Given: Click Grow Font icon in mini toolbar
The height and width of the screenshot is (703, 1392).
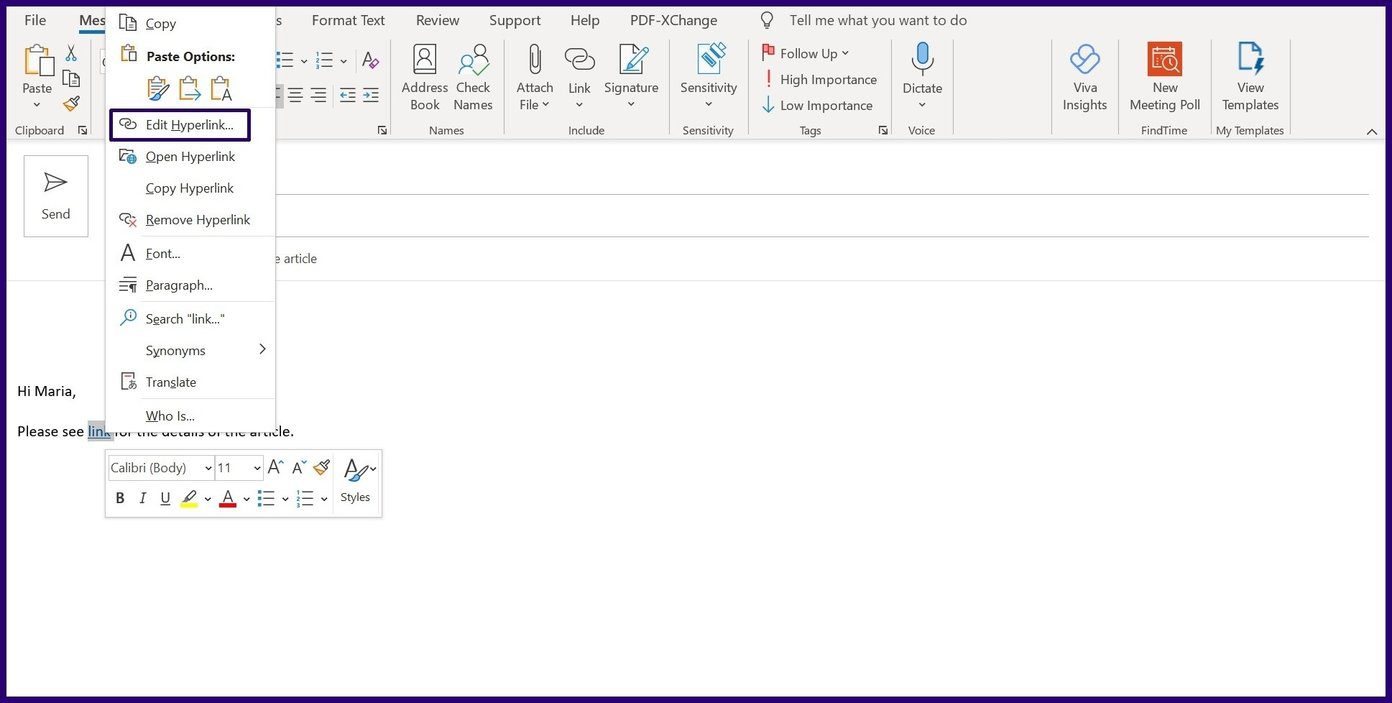Looking at the screenshot, I should pyautogui.click(x=276, y=467).
